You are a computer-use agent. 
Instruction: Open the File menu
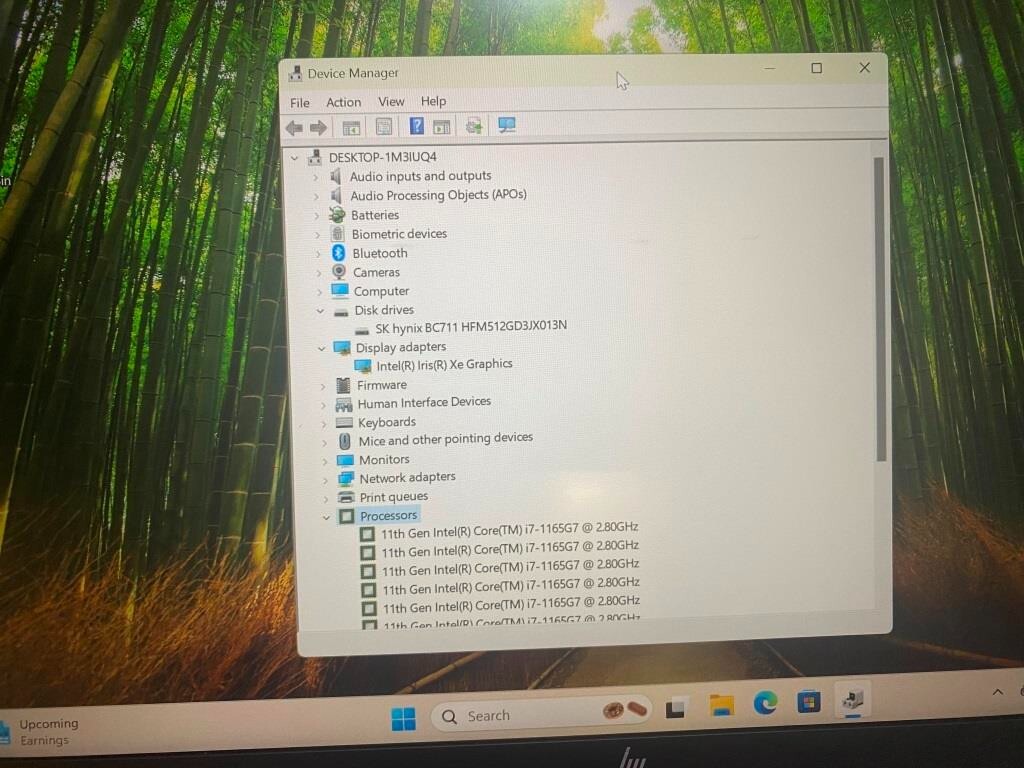300,103
